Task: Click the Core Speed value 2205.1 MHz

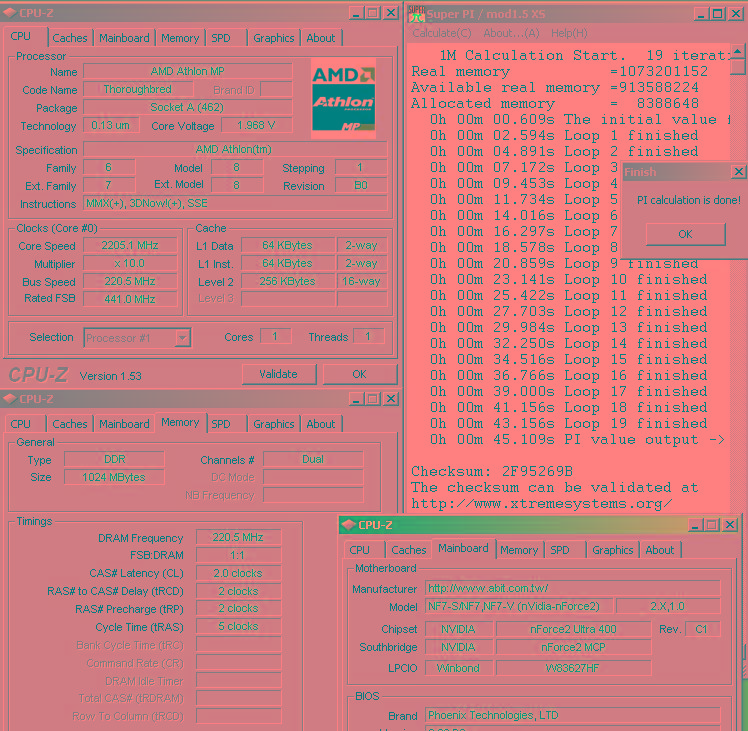Action: point(130,245)
